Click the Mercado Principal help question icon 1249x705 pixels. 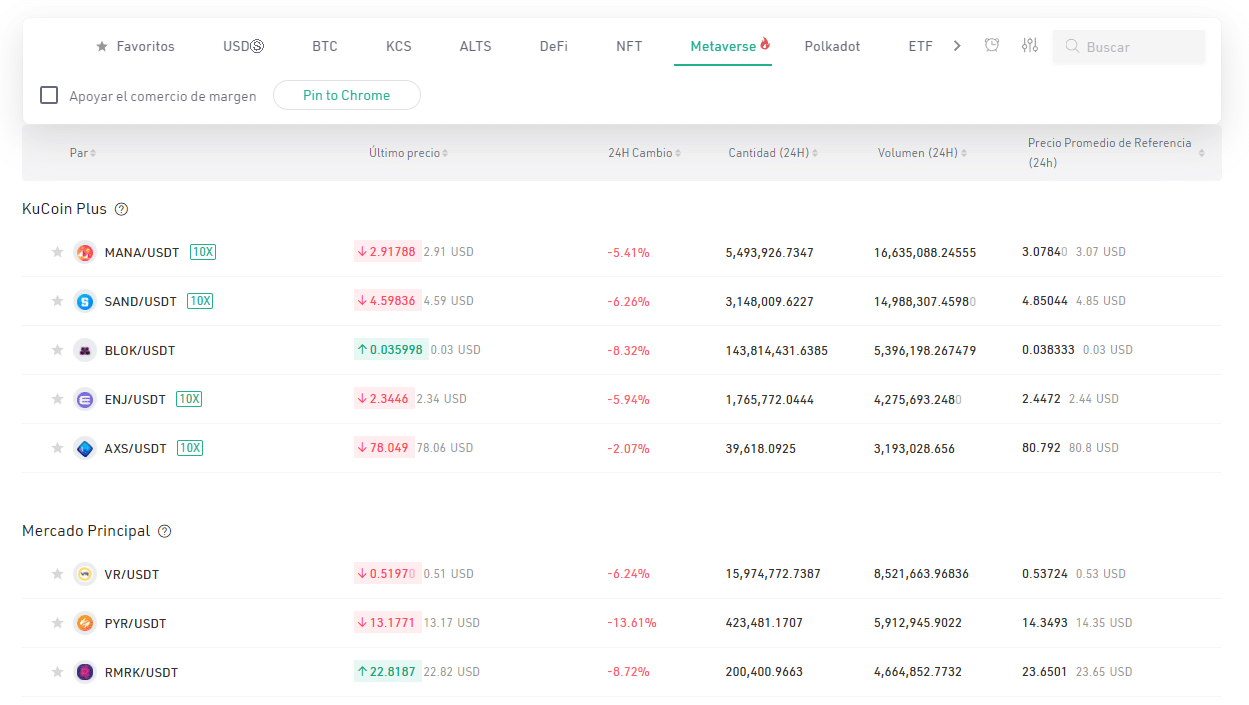pos(165,531)
